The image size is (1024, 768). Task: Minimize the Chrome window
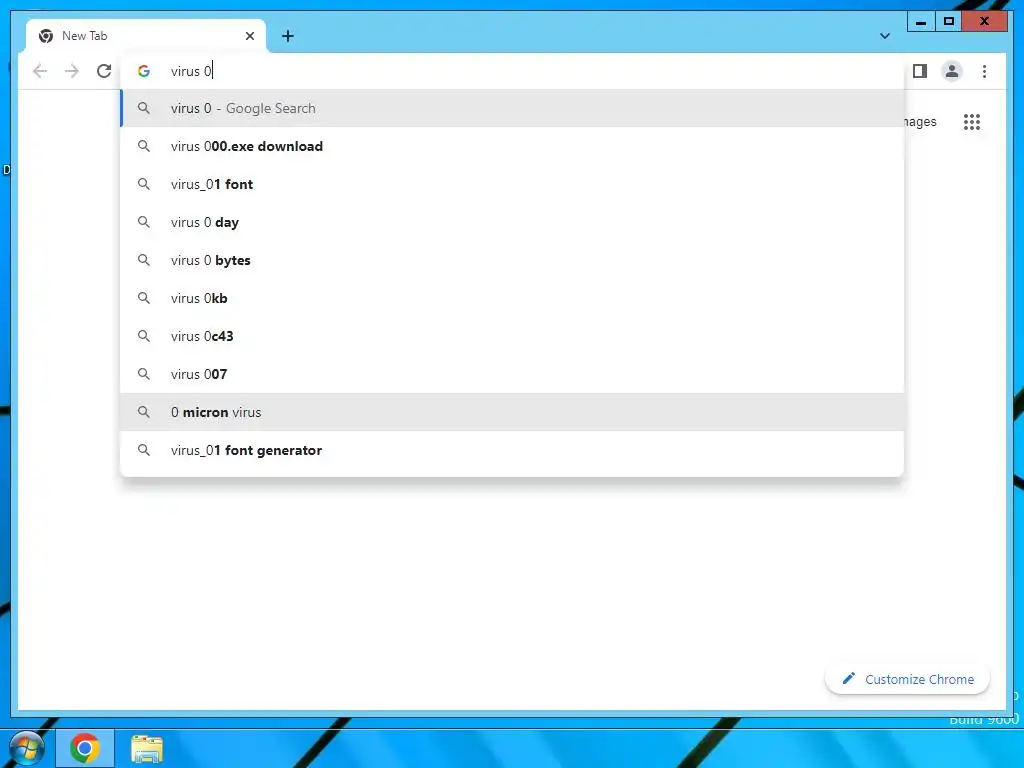point(921,22)
